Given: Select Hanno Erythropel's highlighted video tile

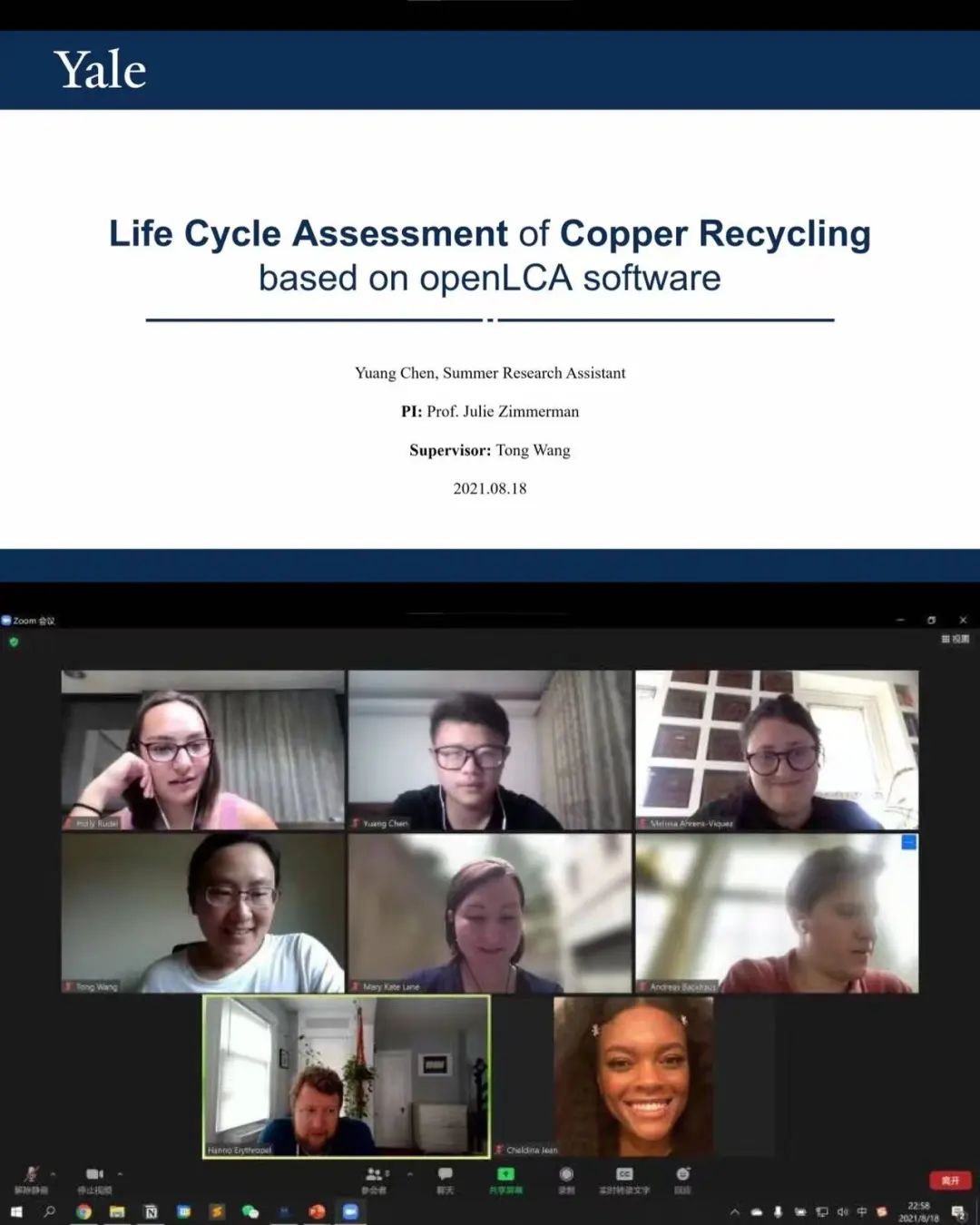Looking at the screenshot, I should coord(346,1076).
